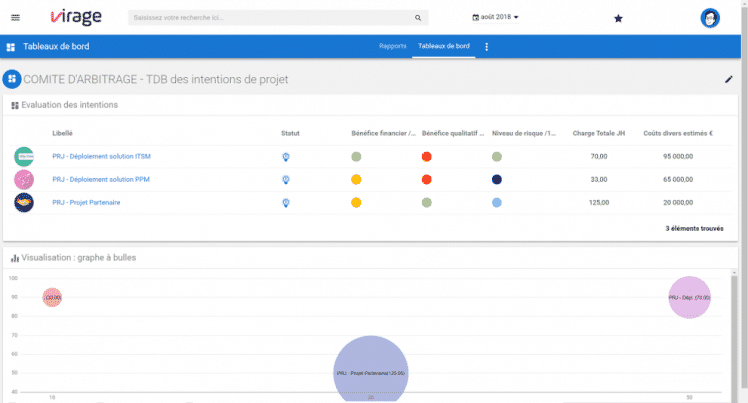Sort by Charge Totale JH column header
Viewport: 748px width, 403px height.
(599, 133)
